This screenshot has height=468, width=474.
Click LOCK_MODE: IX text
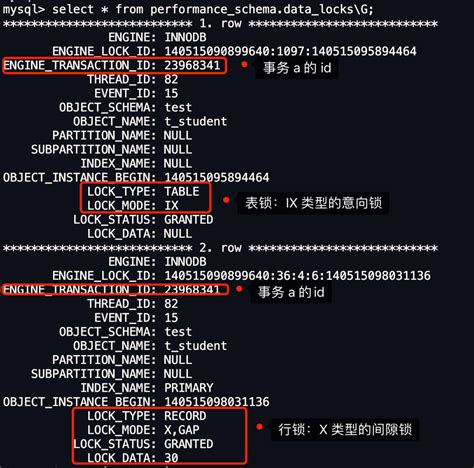[x=133, y=205]
